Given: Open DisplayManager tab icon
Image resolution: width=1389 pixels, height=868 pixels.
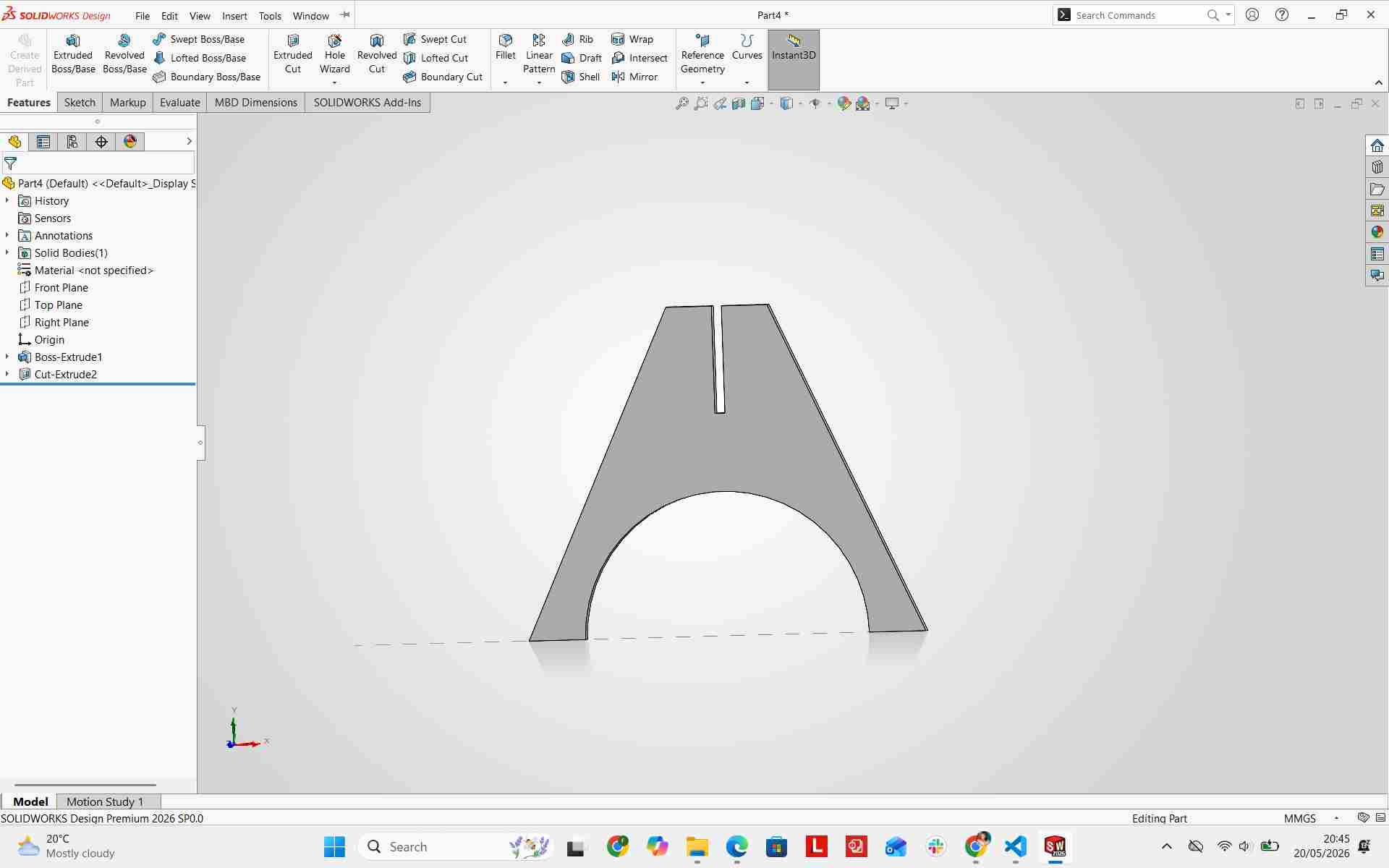Looking at the screenshot, I should [x=130, y=142].
